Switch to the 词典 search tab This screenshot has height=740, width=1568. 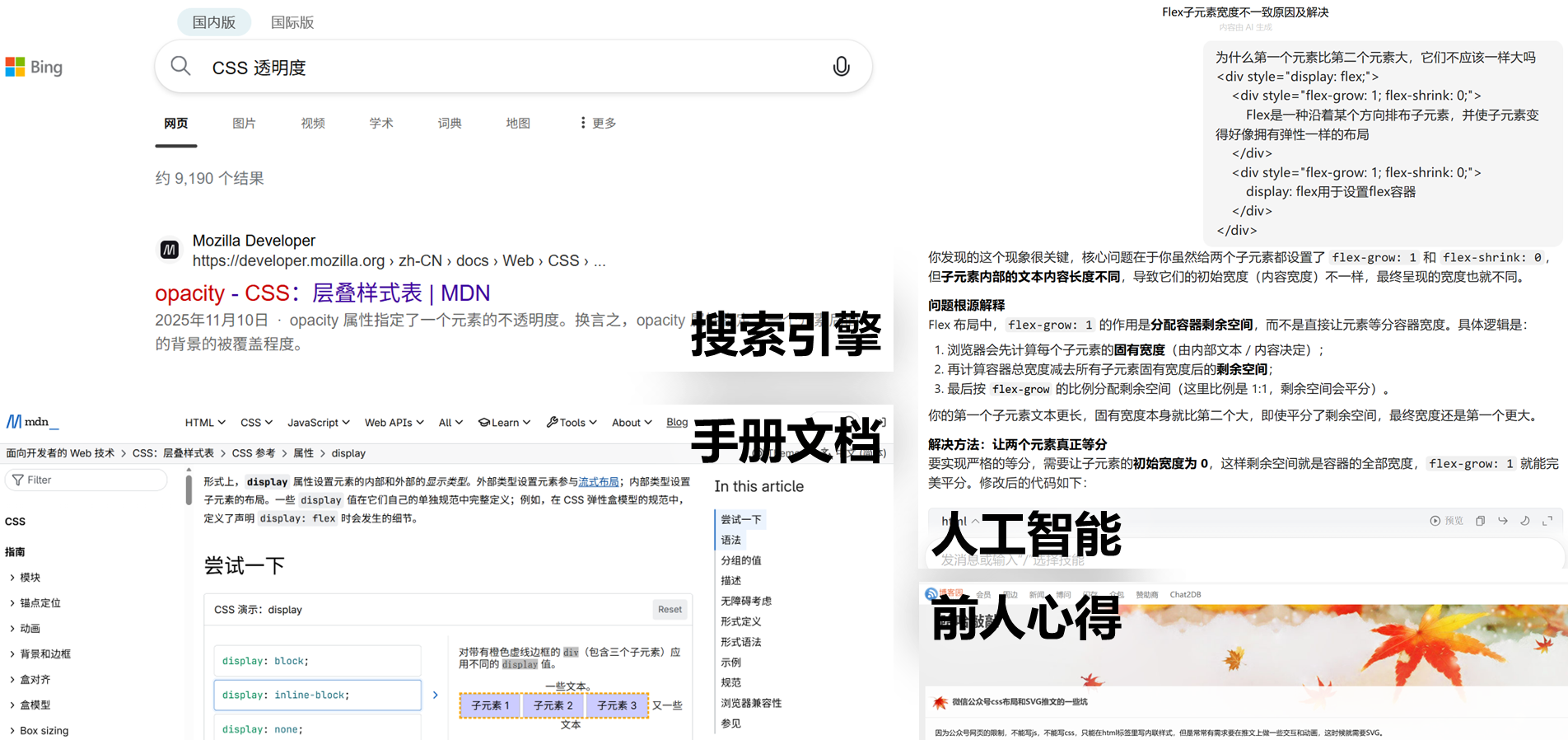click(450, 123)
